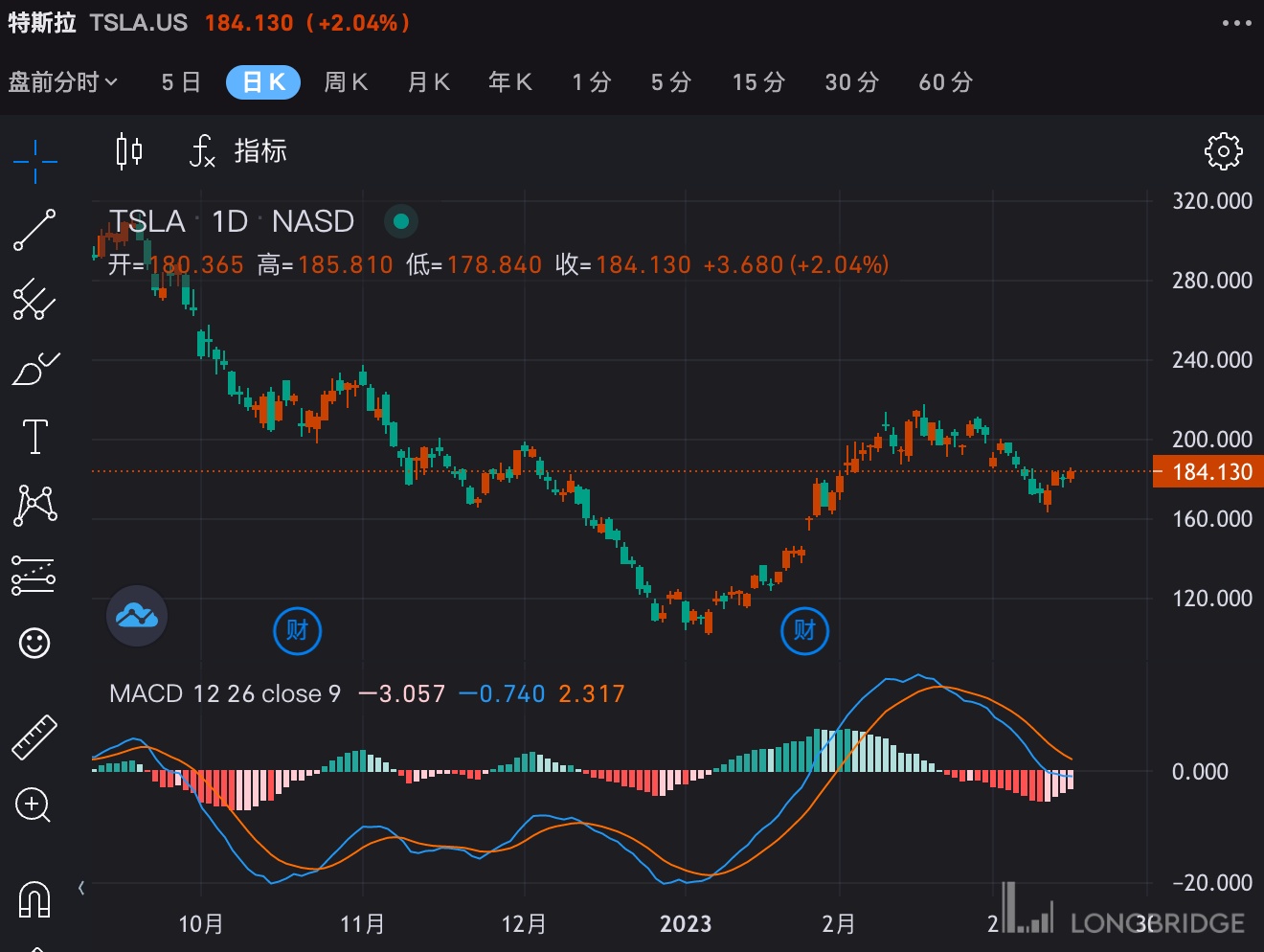The width and height of the screenshot is (1264, 952).
Task: Toggle the green market status indicator
Action: (401, 221)
